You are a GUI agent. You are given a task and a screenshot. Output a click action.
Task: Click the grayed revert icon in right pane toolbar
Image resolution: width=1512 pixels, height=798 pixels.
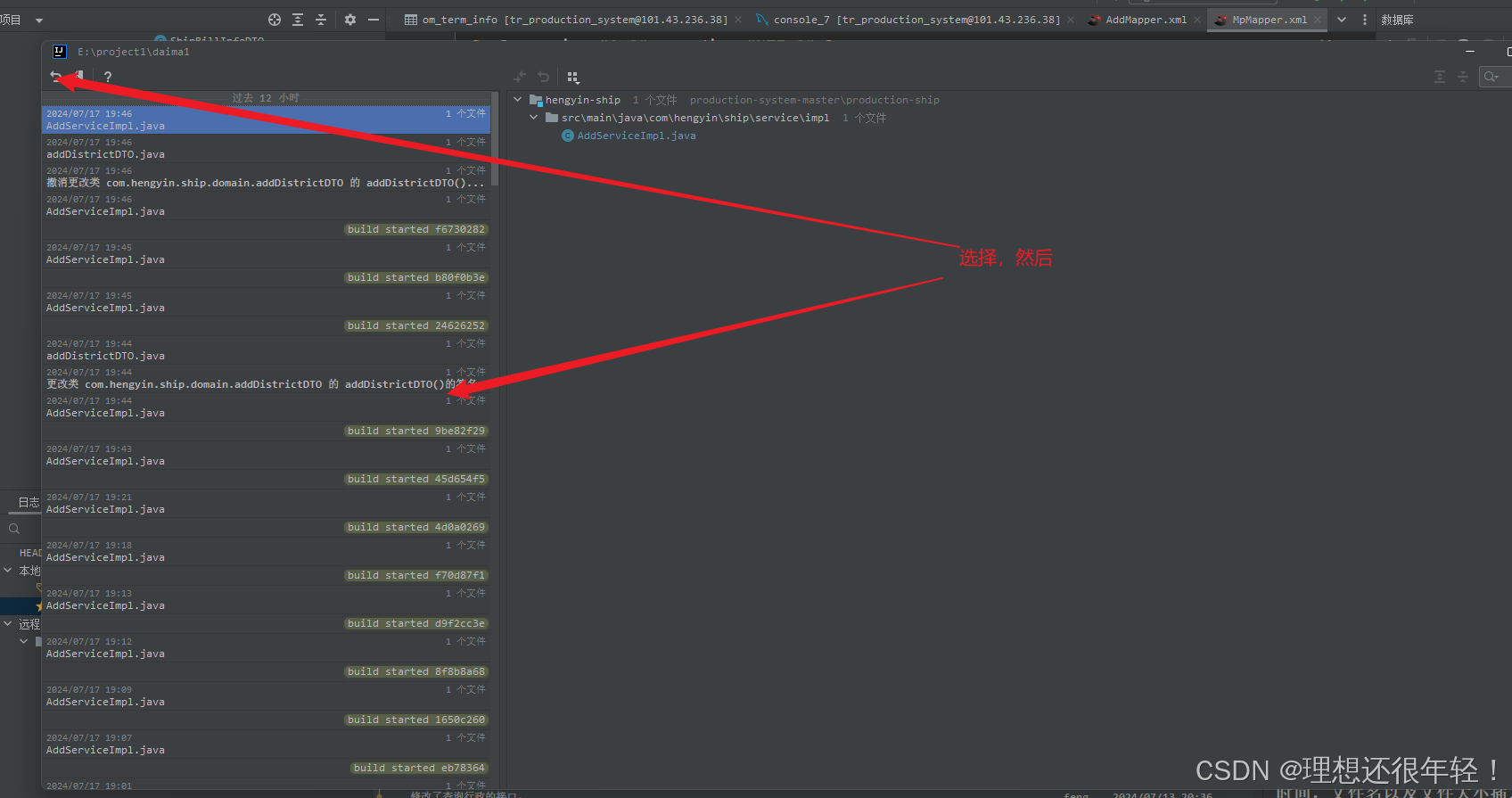[x=544, y=78]
